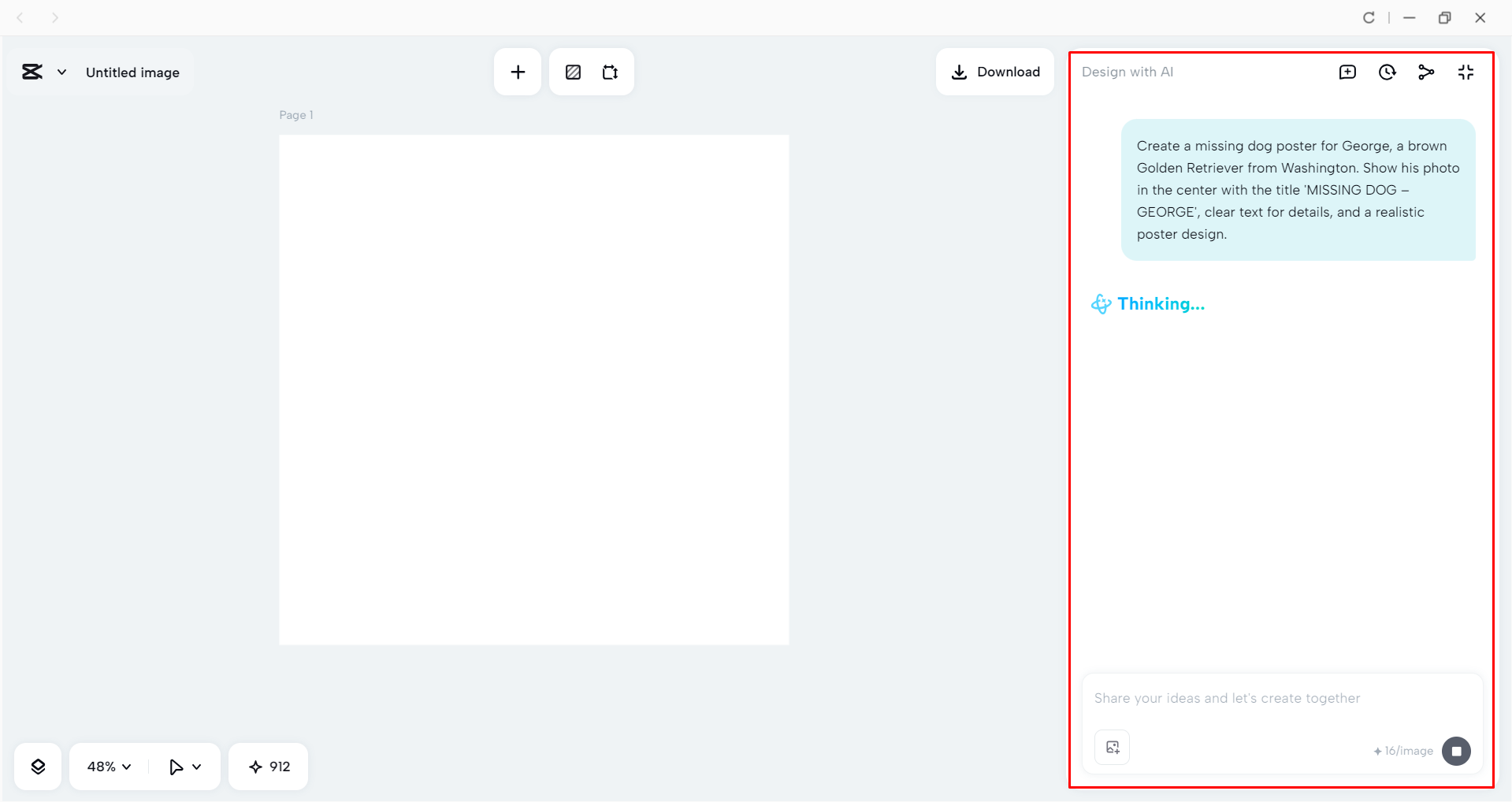Collapse the Design with AI panel

(1466, 72)
